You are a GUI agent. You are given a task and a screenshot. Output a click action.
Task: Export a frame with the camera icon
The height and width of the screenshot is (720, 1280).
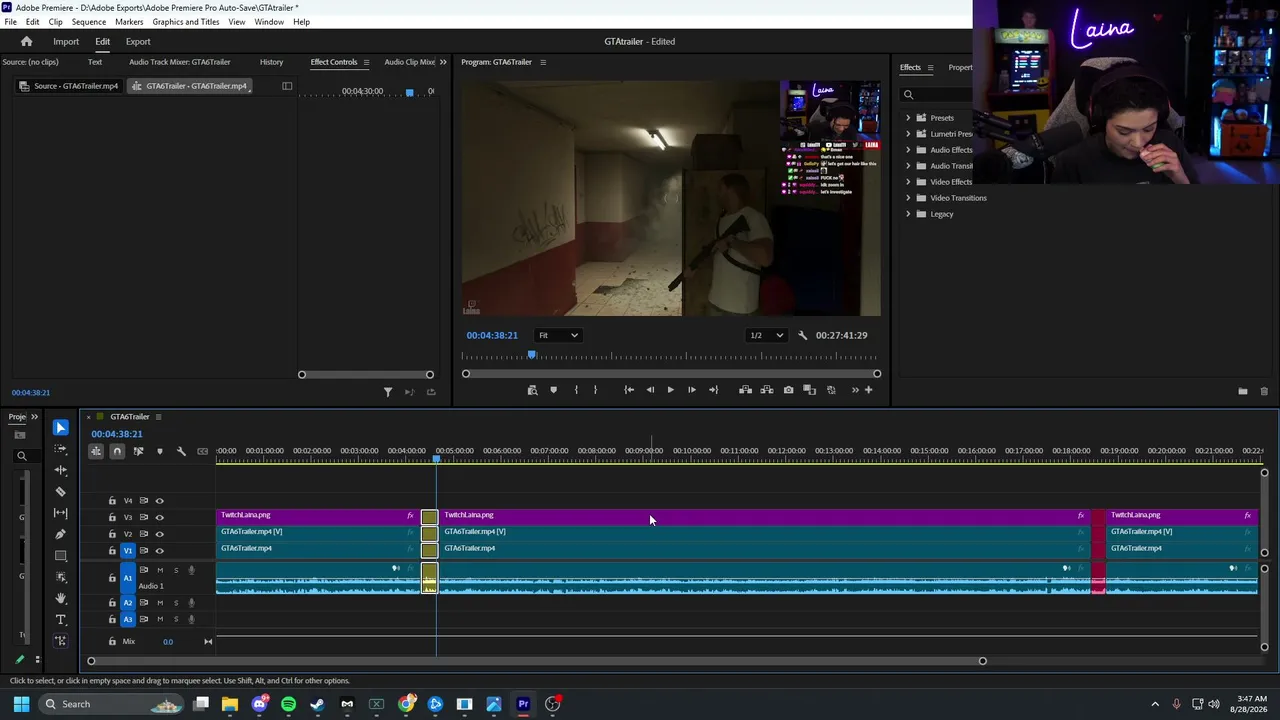click(789, 390)
